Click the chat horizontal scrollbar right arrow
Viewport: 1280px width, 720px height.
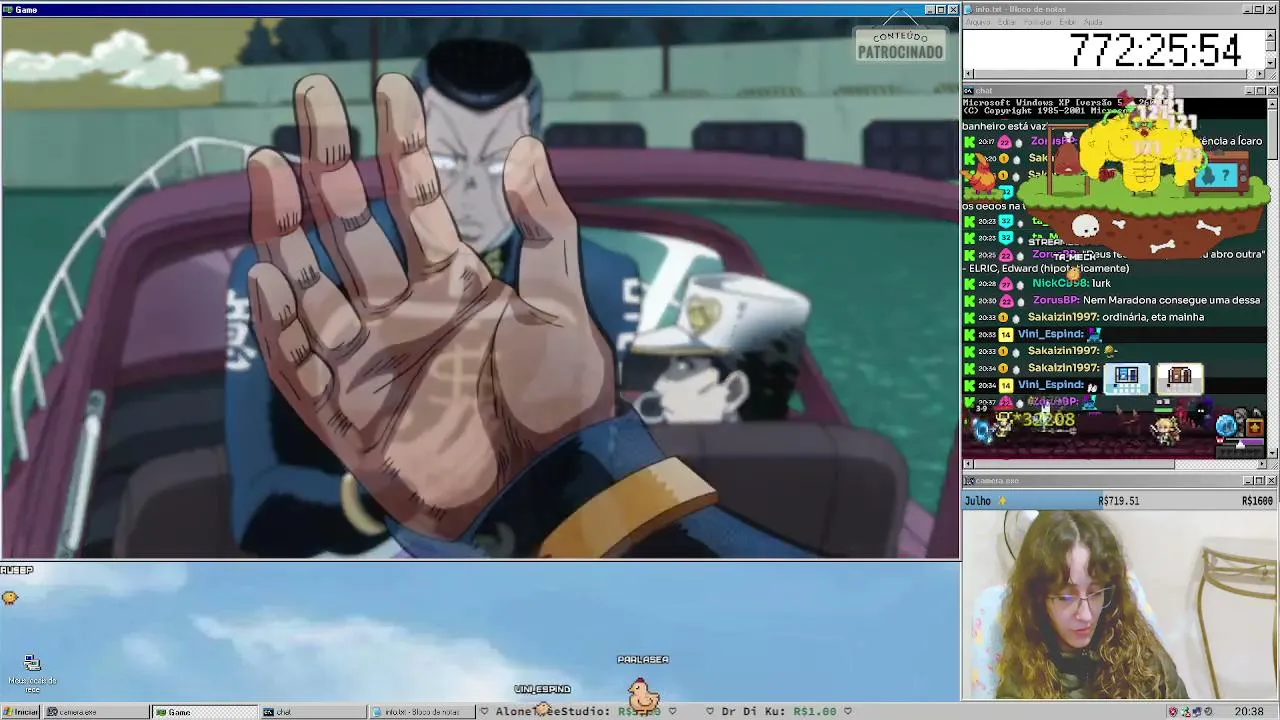[x=1260, y=464]
